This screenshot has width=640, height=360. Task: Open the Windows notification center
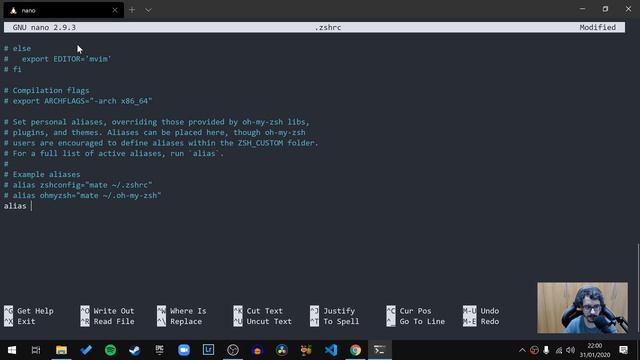623,350
